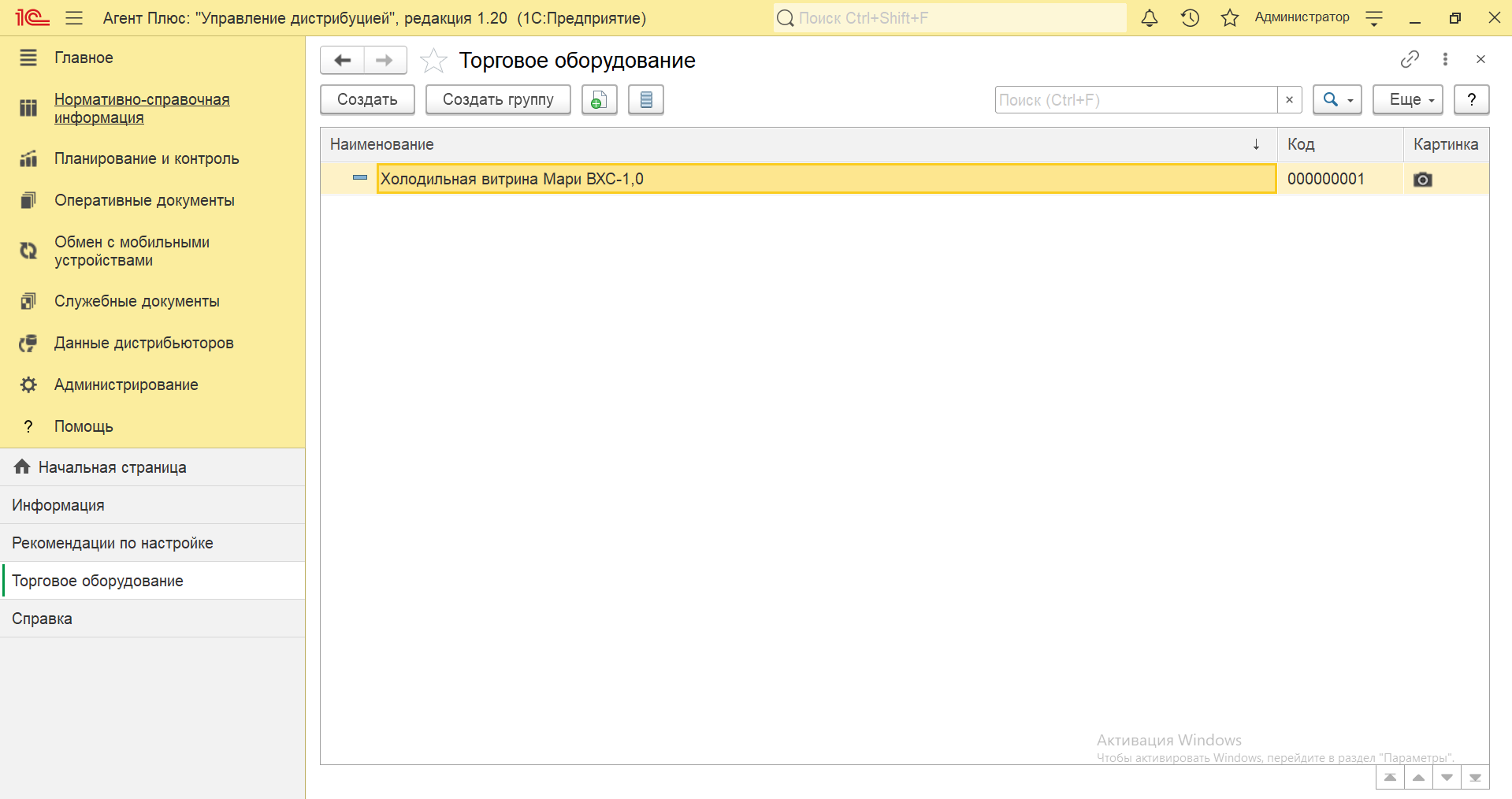Expand the Еще dropdown menu
This screenshot has width=1512, height=799.
click(x=1407, y=100)
